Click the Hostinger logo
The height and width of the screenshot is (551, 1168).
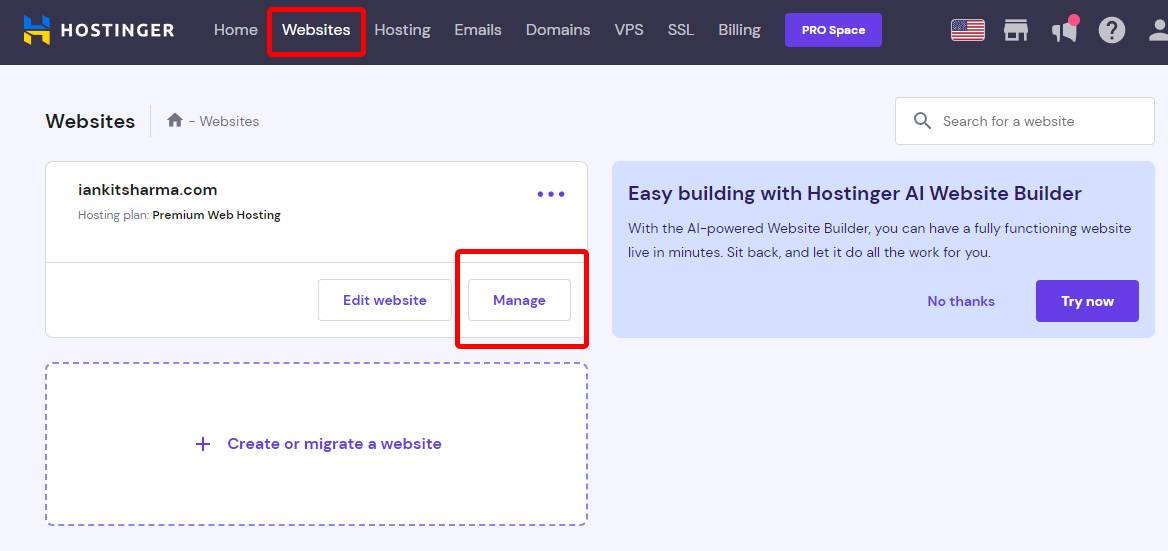pos(98,30)
